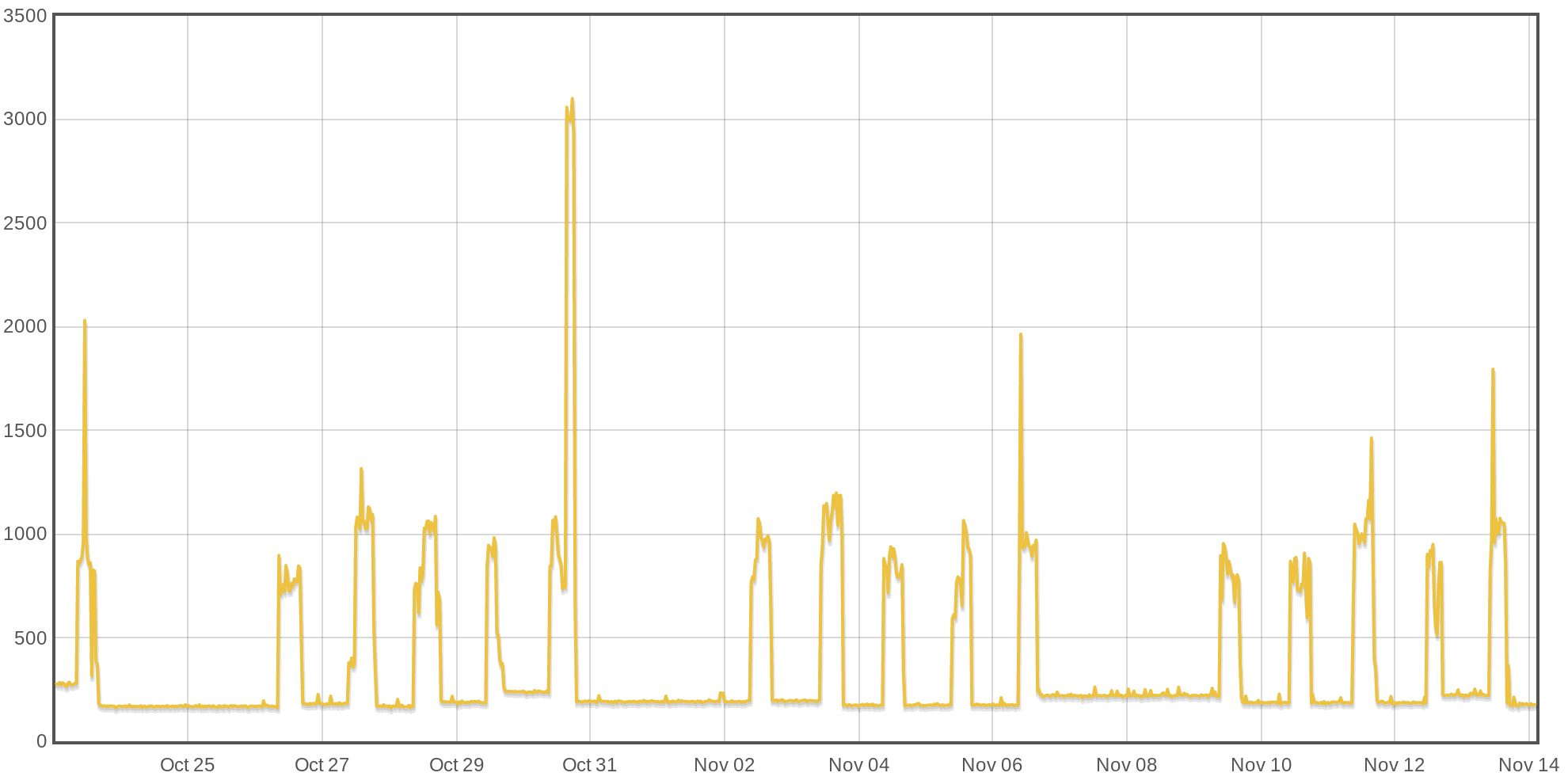This screenshot has height=784, width=1568.
Task: Click the Nov 04 x-axis label
Action: click(x=858, y=767)
